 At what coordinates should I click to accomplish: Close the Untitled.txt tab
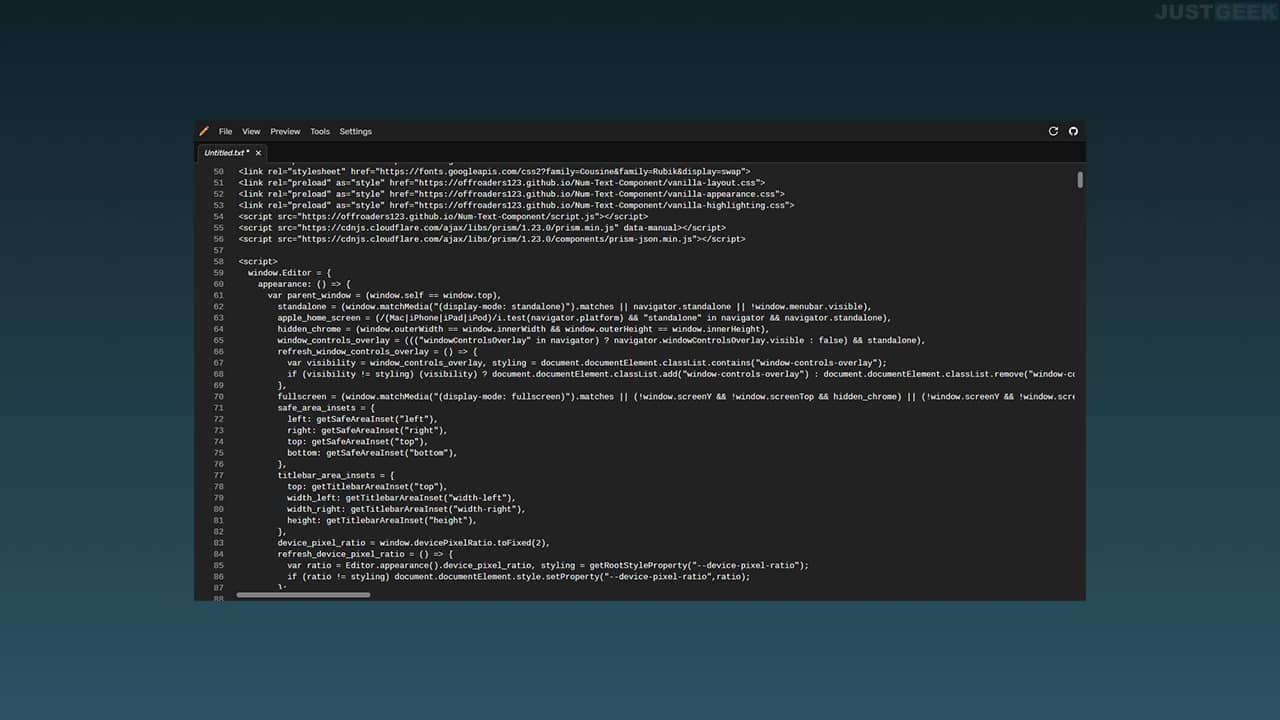point(258,153)
